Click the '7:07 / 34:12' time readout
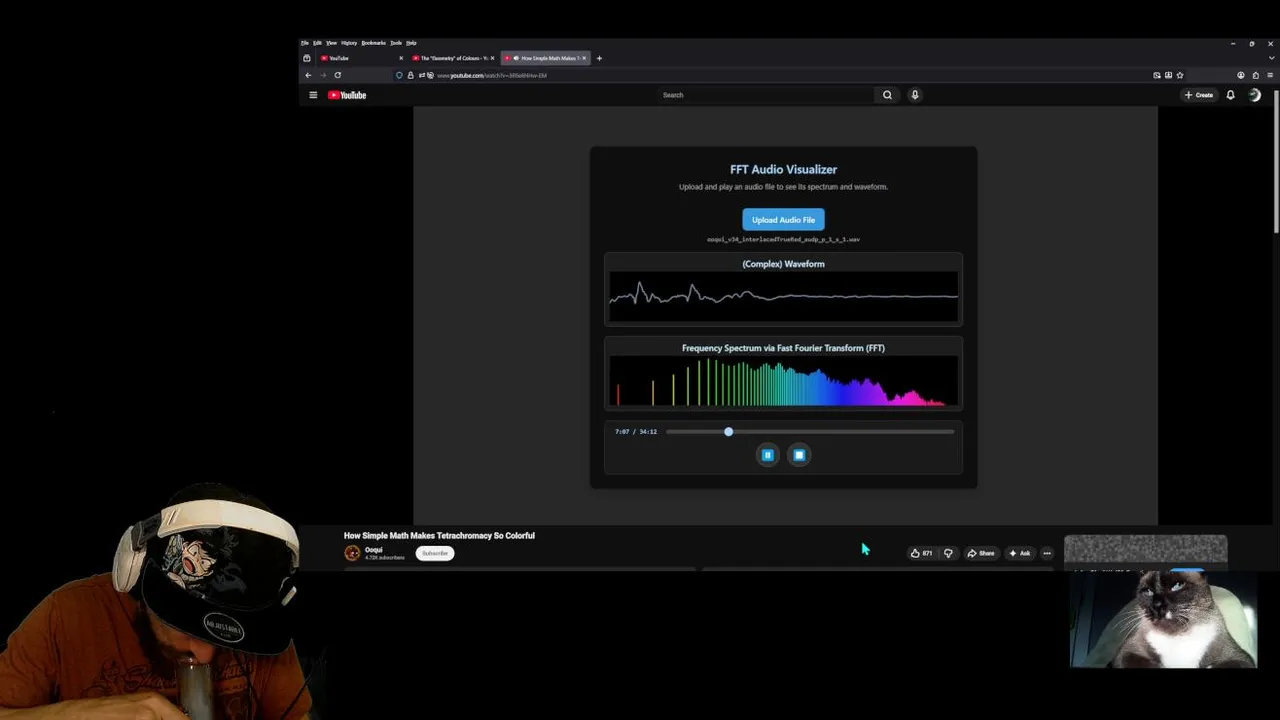 coord(636,431)
